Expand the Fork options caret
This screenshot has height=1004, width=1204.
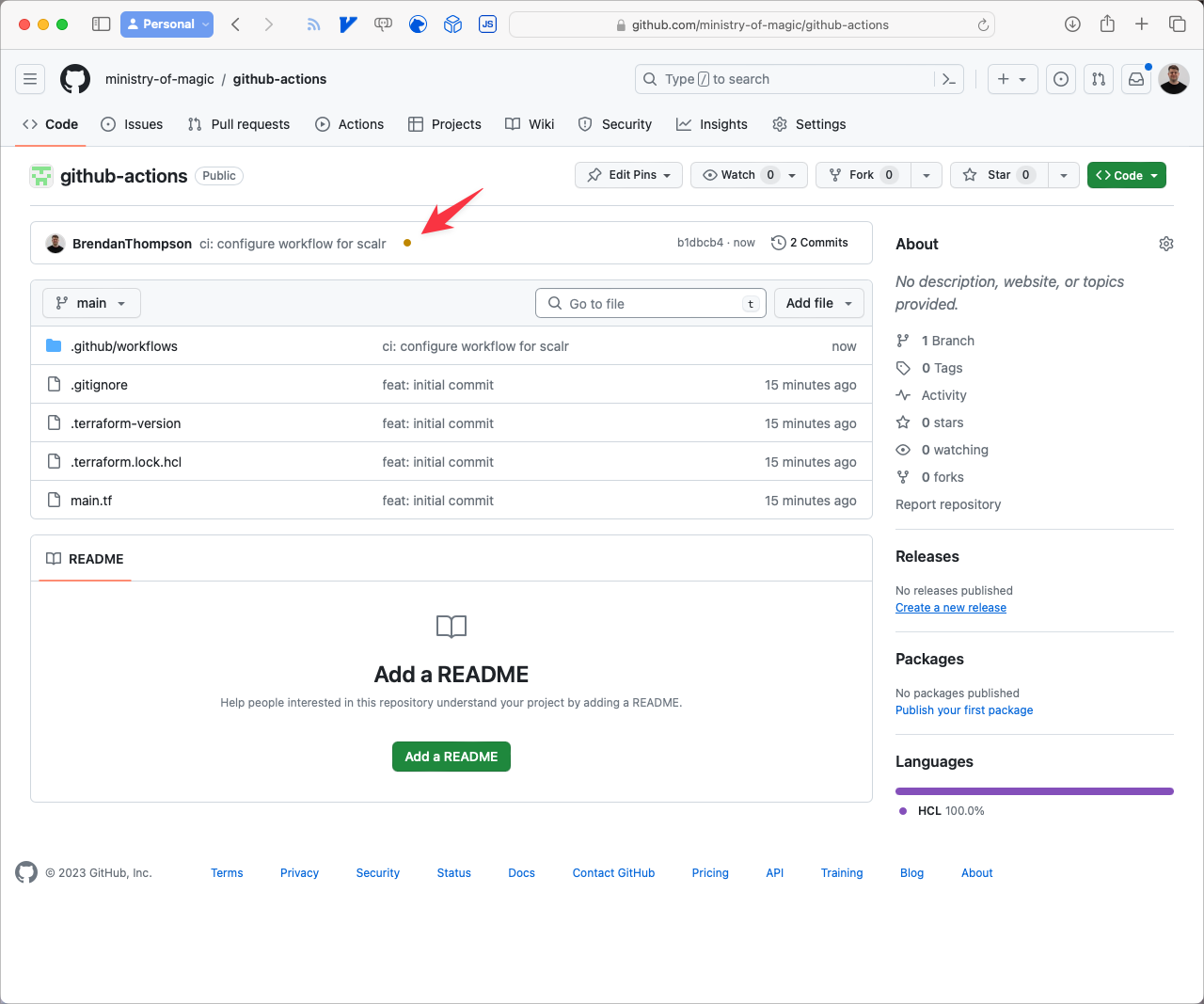coord(927,175)
